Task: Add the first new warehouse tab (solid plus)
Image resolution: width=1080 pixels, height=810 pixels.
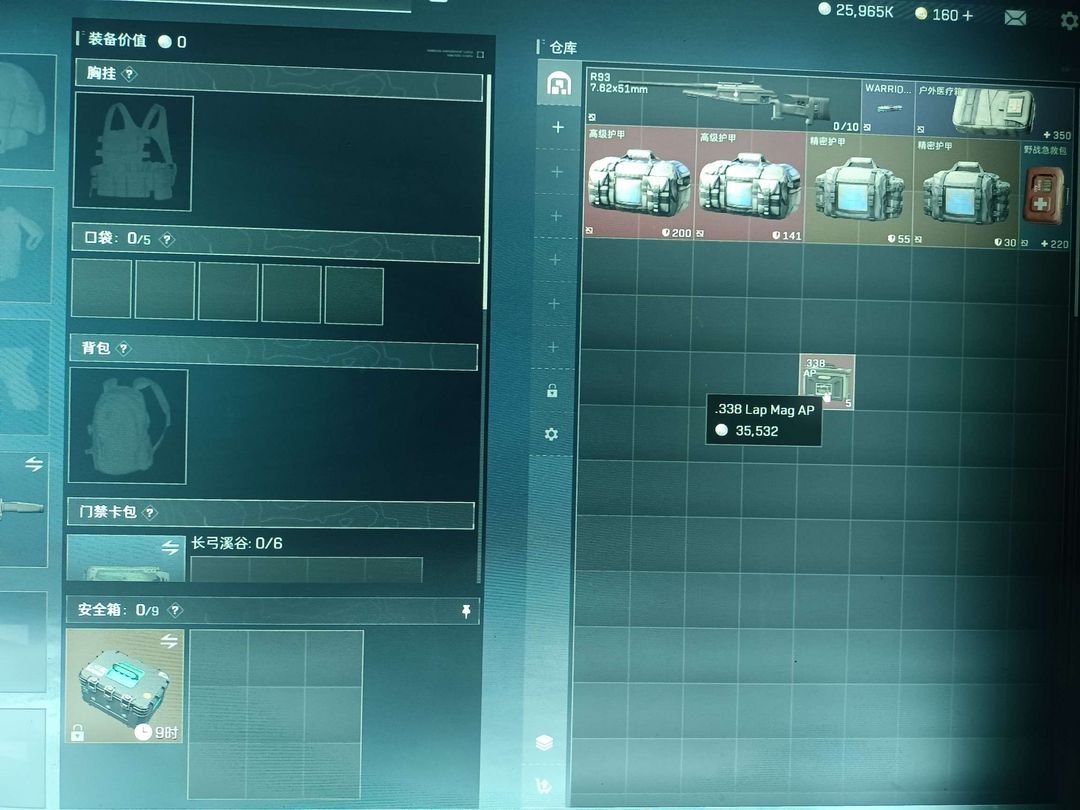Action: (x=558, y=127)
